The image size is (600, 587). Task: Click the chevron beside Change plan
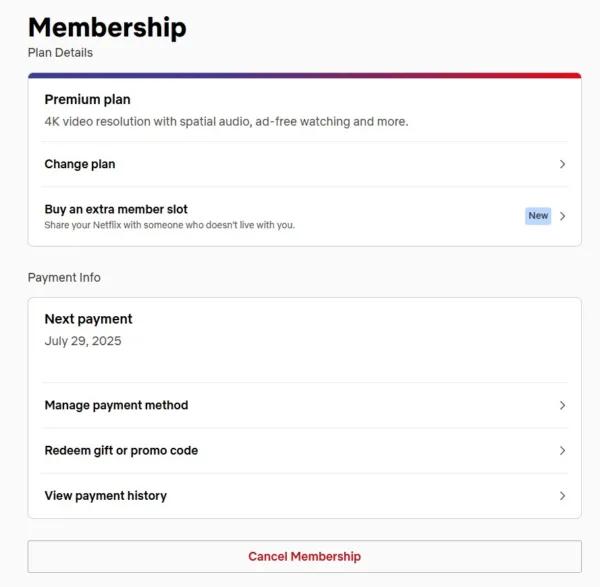tap(563, 164)
